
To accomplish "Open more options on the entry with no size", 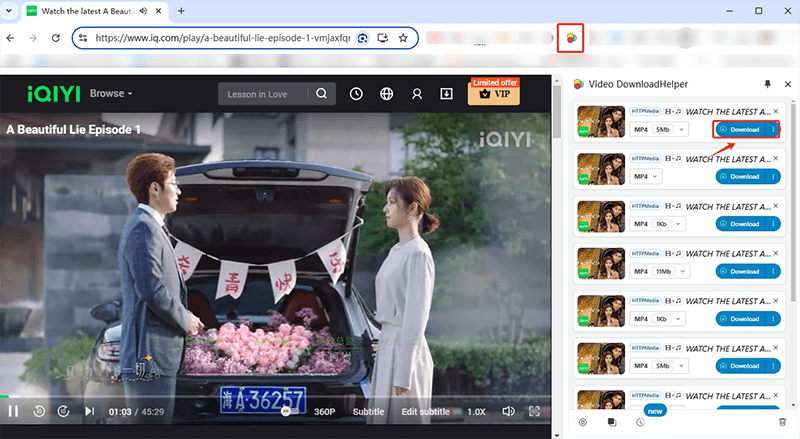I will coord(773,177).
